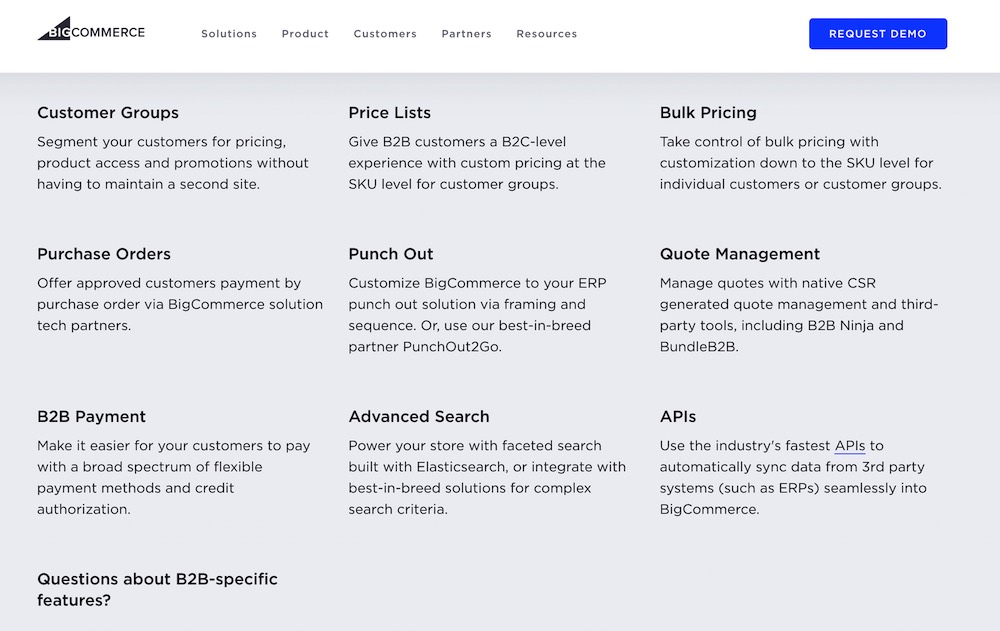Open the Product menu
1000x631 pixels.
[305, 34]
